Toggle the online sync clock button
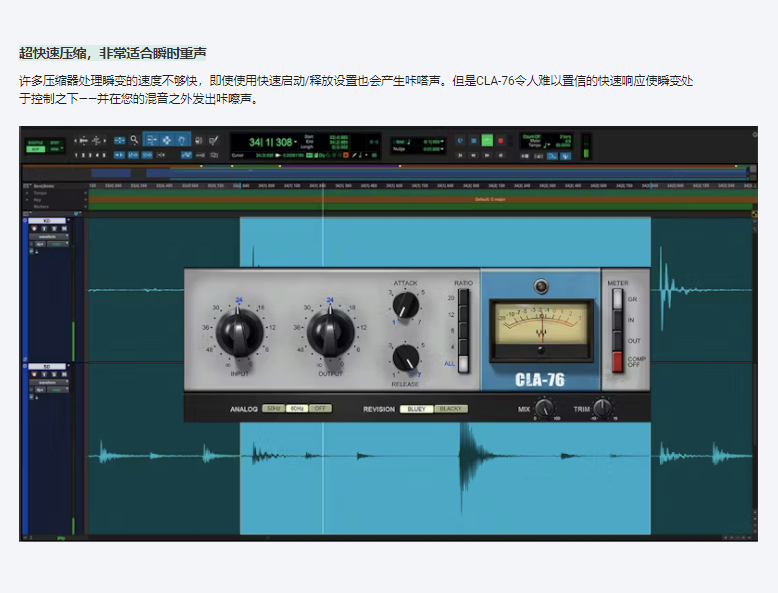The width and height of the screenshot is (778, 593). click(x=460, y=140)
